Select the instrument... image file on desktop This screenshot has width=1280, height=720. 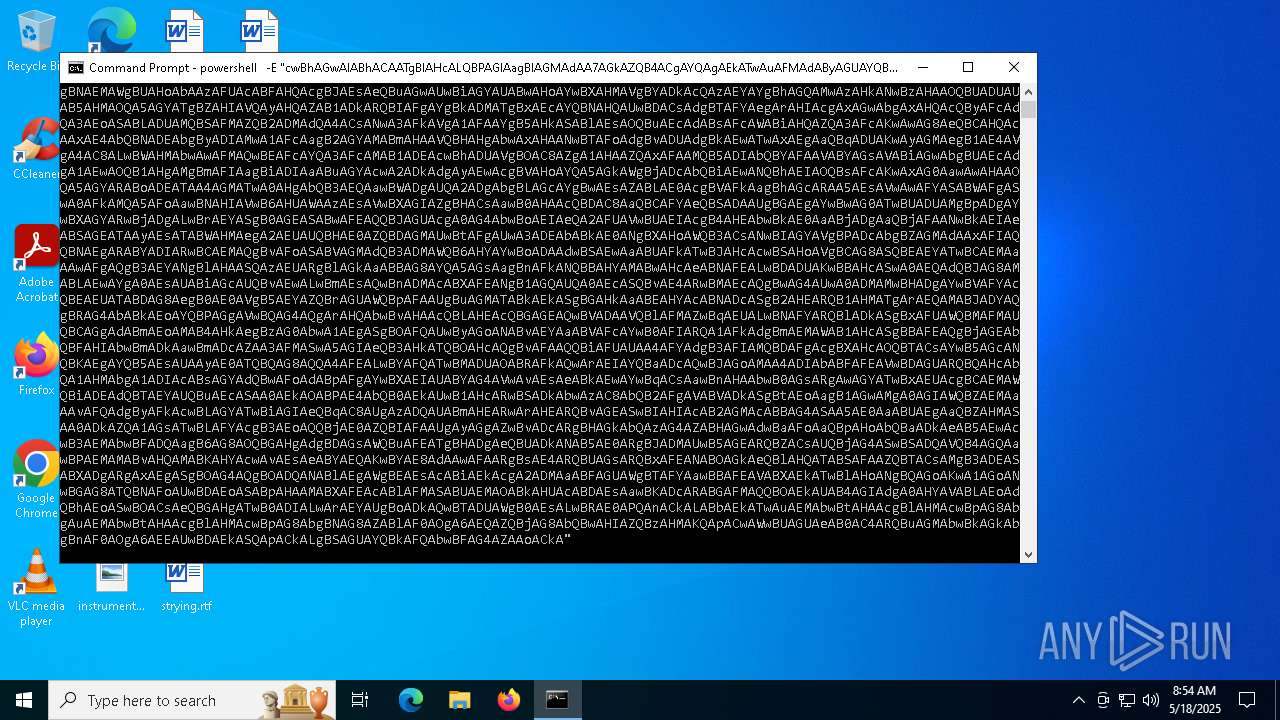click(x=111, y=588)
